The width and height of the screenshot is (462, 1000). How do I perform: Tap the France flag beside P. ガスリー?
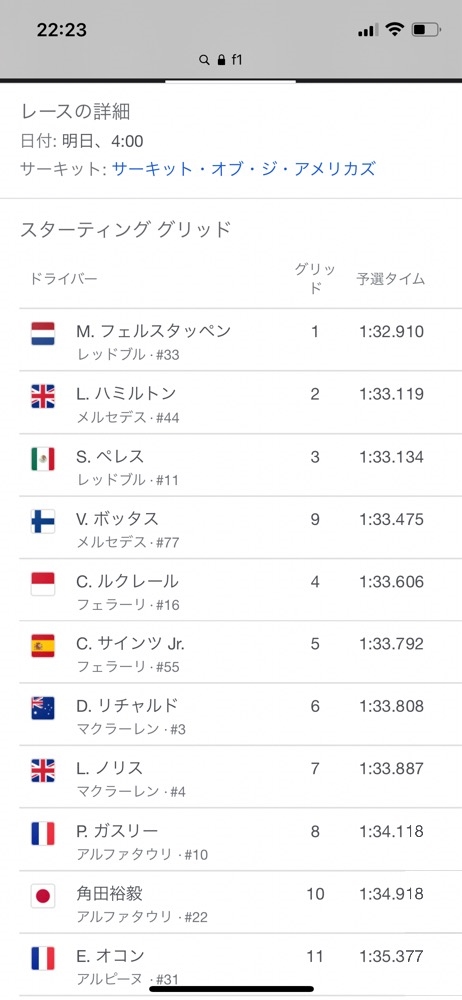point(43,834)
